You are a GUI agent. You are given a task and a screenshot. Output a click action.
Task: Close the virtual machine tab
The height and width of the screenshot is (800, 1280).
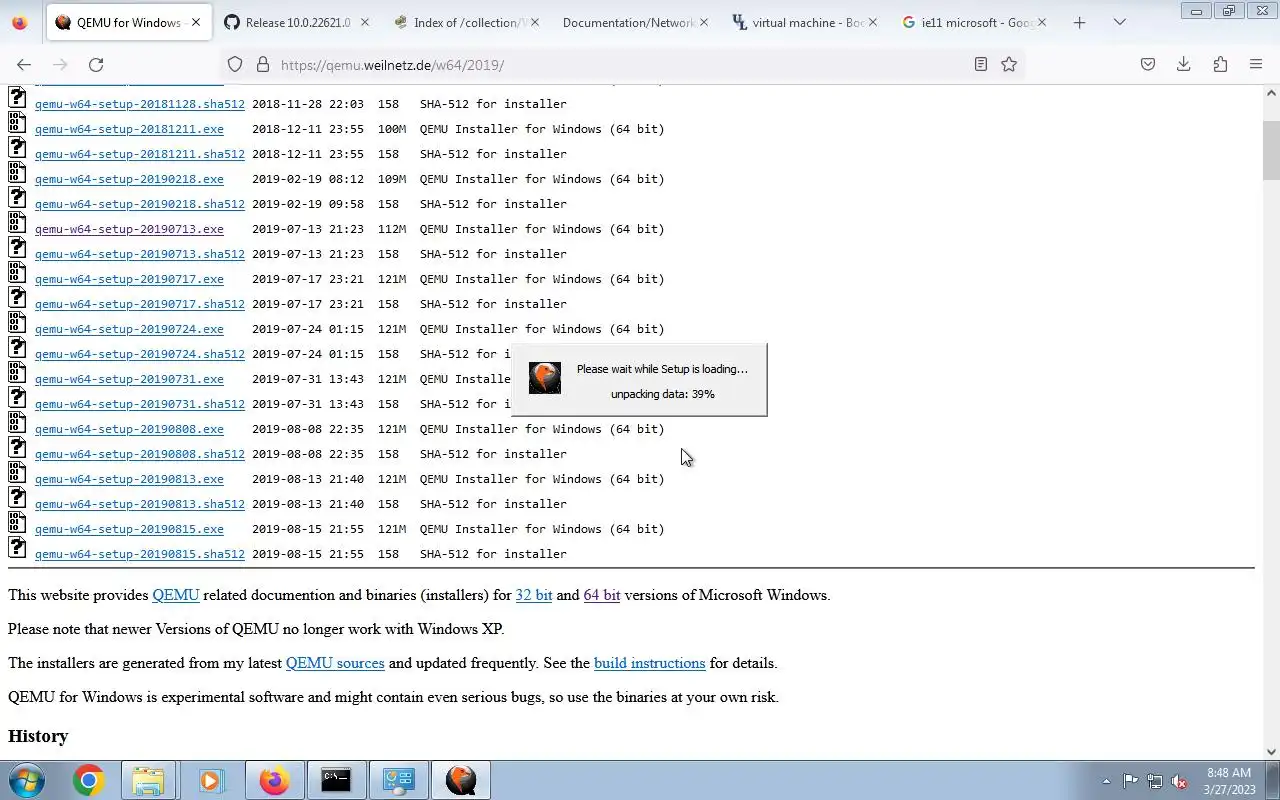(872, 22)
